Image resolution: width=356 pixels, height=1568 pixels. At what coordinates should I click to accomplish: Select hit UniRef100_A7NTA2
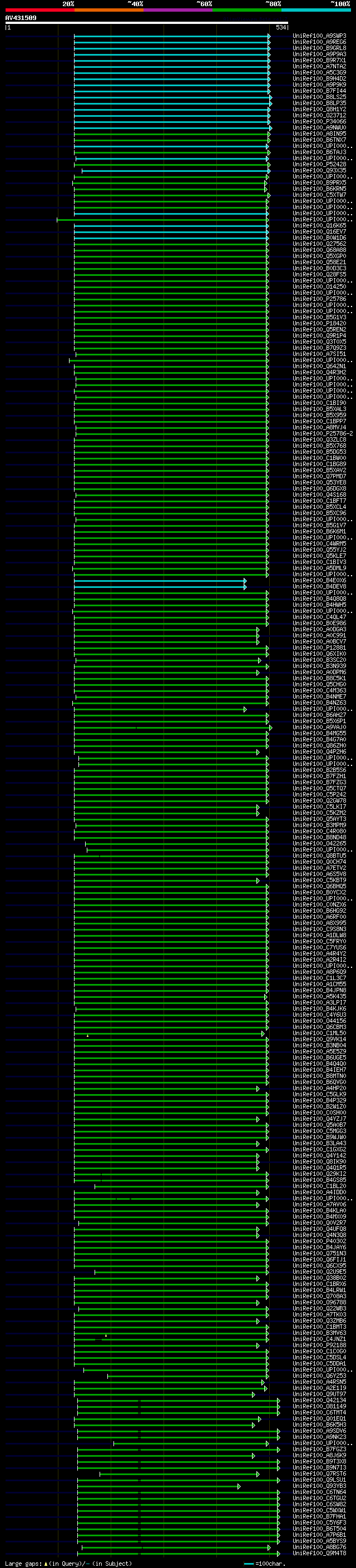[319, 66]
